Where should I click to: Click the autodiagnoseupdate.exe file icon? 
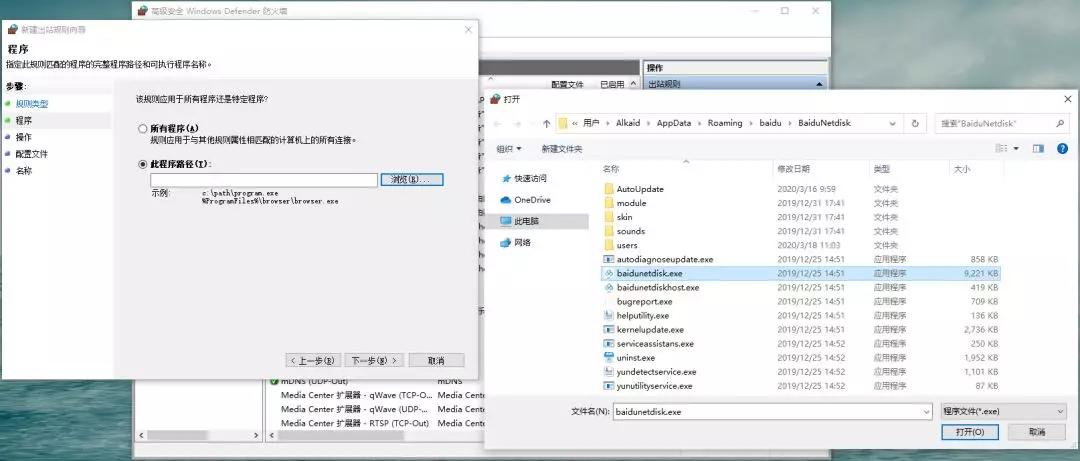(608, 259)
